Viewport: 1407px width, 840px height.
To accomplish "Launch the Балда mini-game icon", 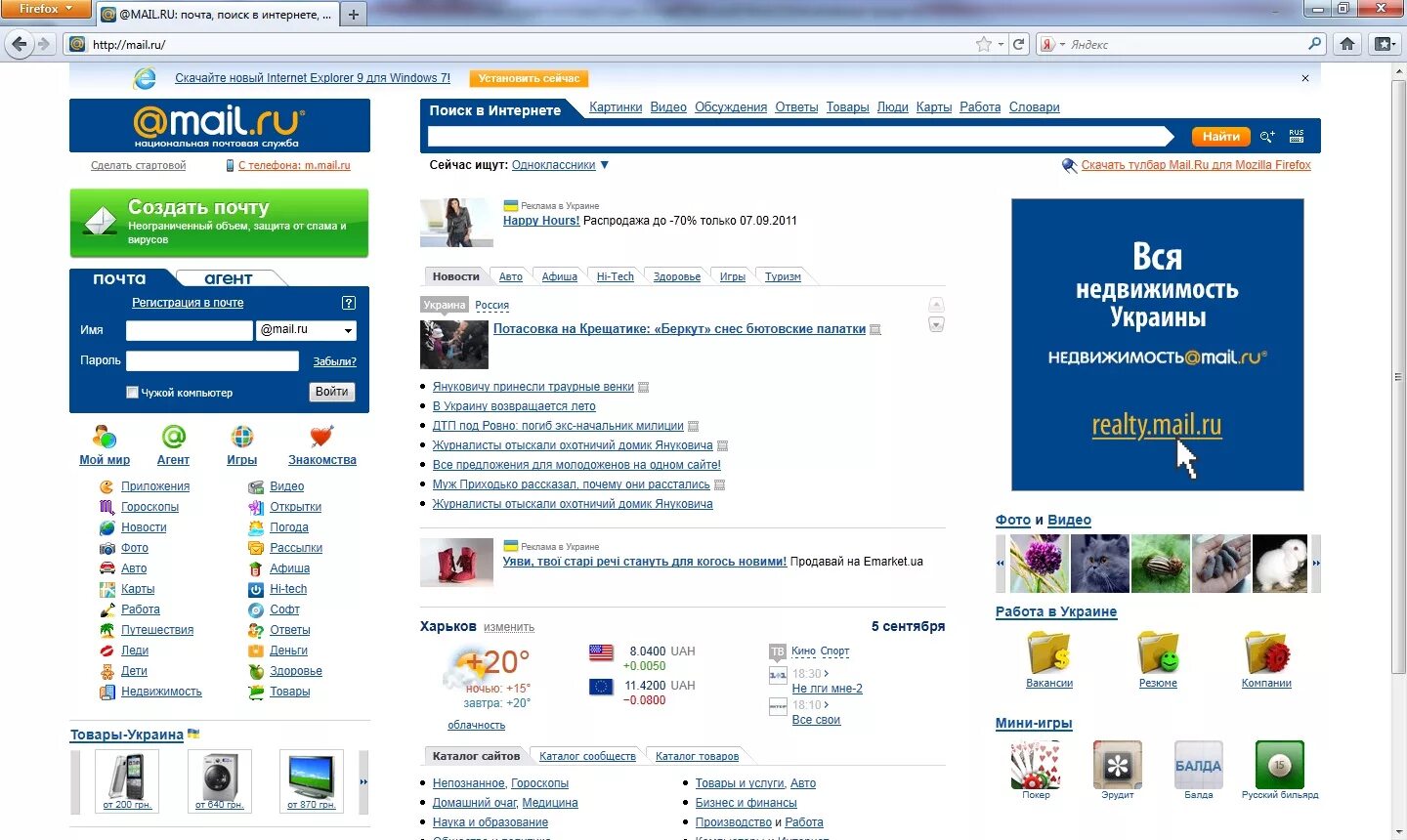I will pos(1199,765).
